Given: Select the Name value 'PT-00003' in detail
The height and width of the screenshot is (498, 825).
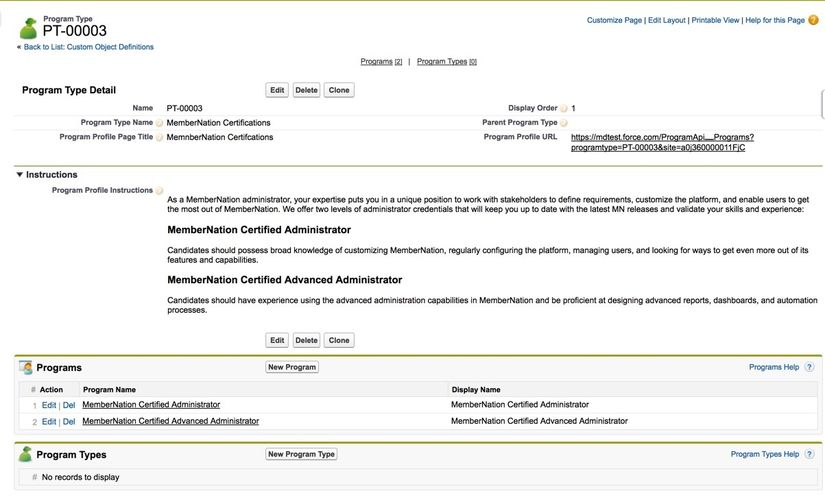Looking at the screenshot, I should (x=184, y=108).
